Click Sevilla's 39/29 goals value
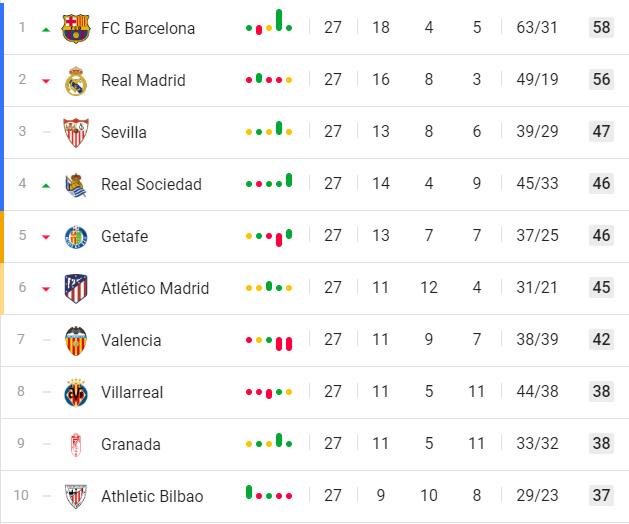629x524 pixels. (537, 131)
